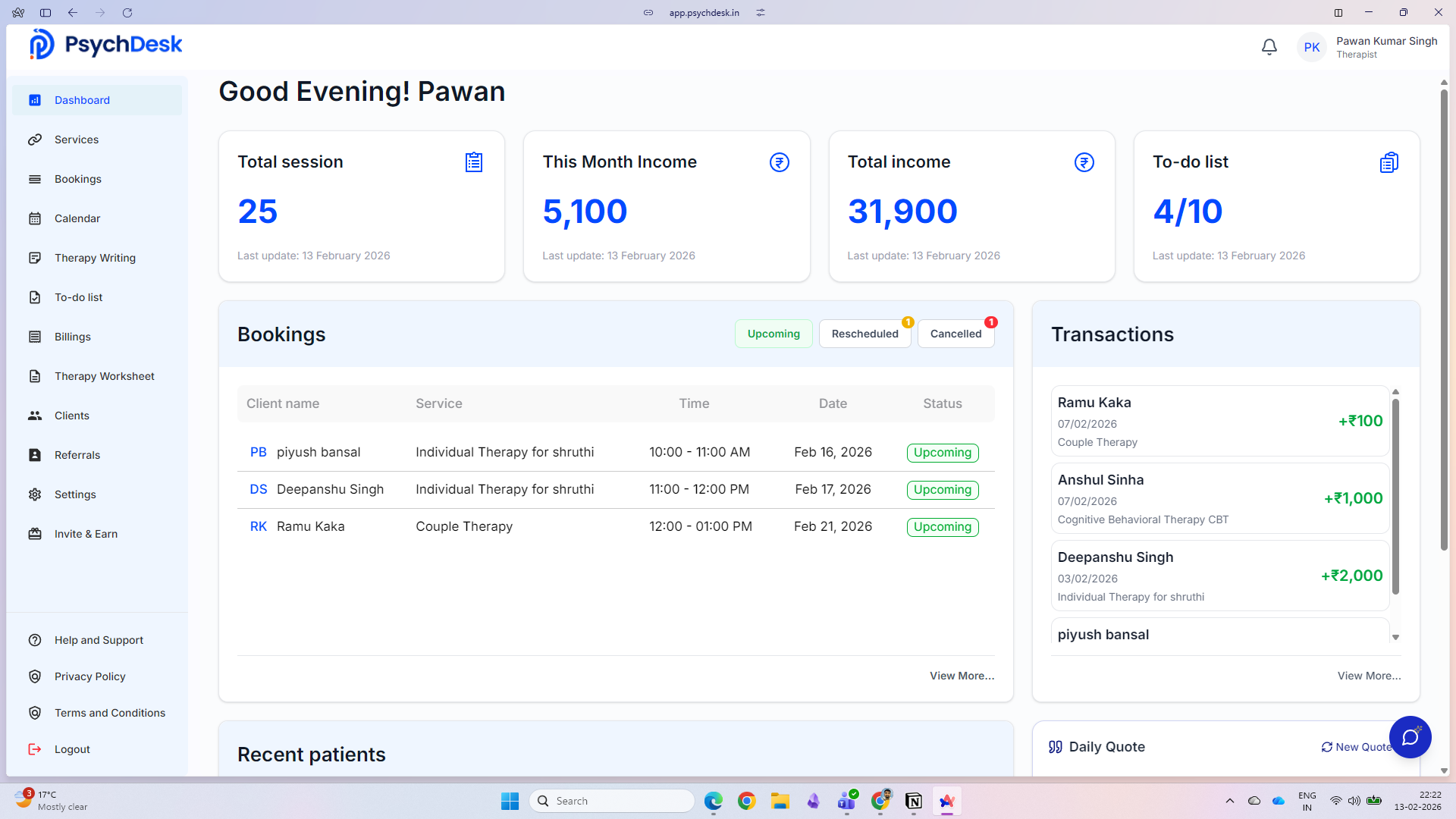Open the Therapy Worksheet section
Image resolution: width=1456 pixels, height=819 pixels.
(102, 376)
